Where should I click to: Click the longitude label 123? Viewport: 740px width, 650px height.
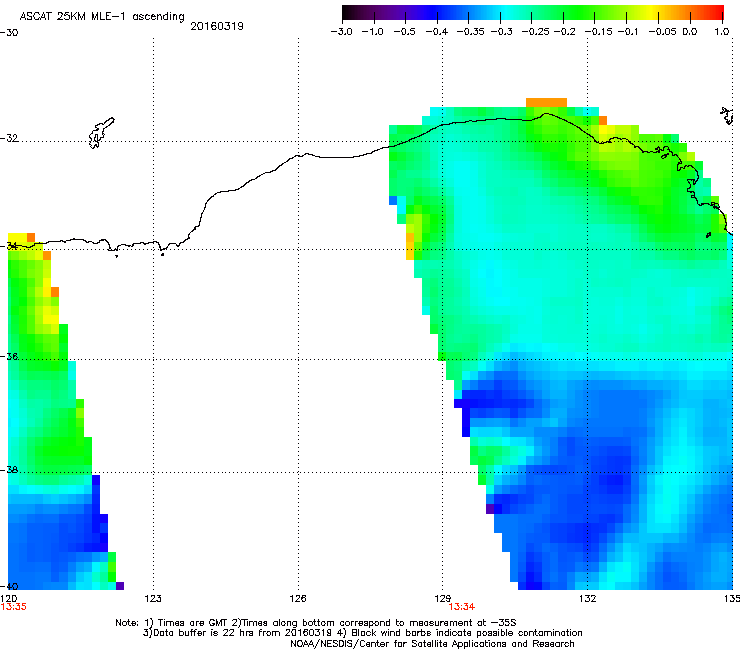tap(153, 599)
